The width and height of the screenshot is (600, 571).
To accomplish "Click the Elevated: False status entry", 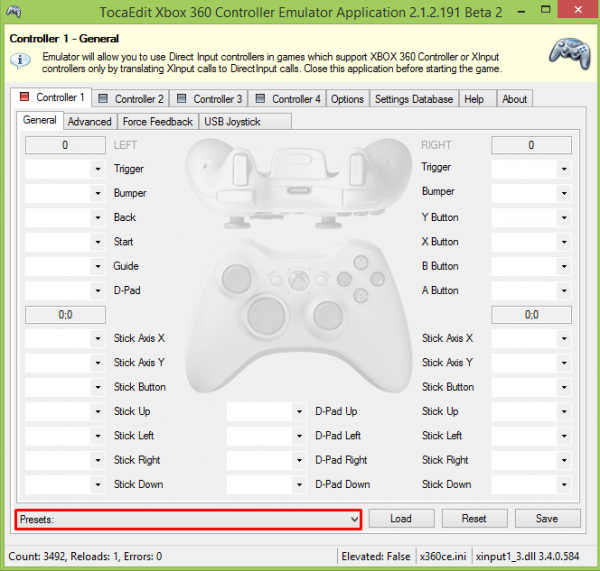I will (376, 556).
